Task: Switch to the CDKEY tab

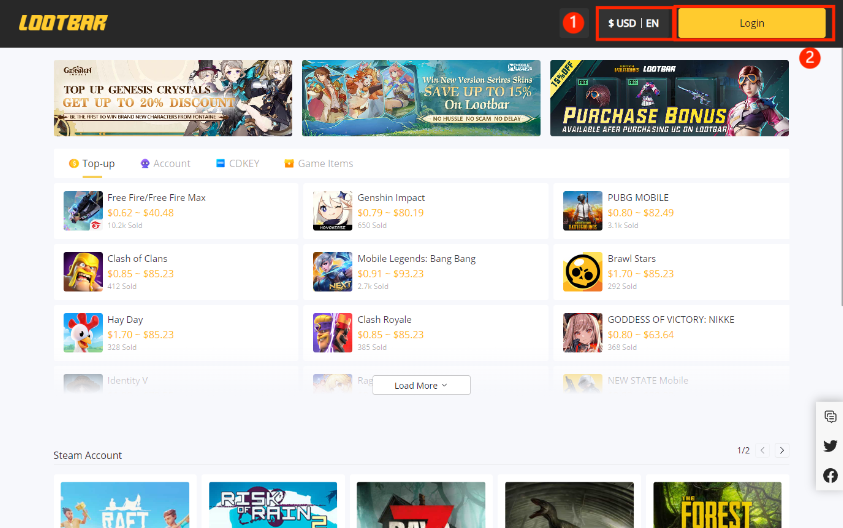Action: pyautogui.click(x=238, y=163)
